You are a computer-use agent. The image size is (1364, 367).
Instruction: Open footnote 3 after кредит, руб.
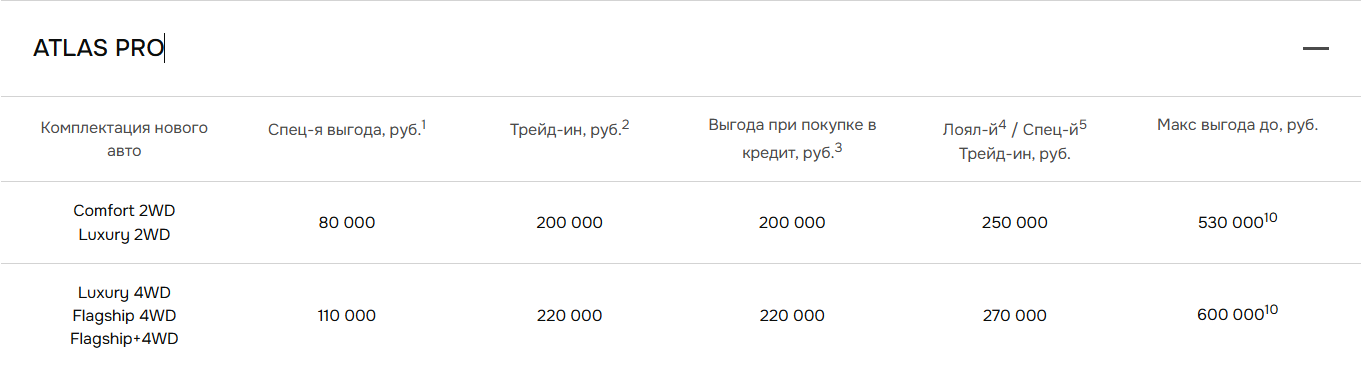coord(838,148)
